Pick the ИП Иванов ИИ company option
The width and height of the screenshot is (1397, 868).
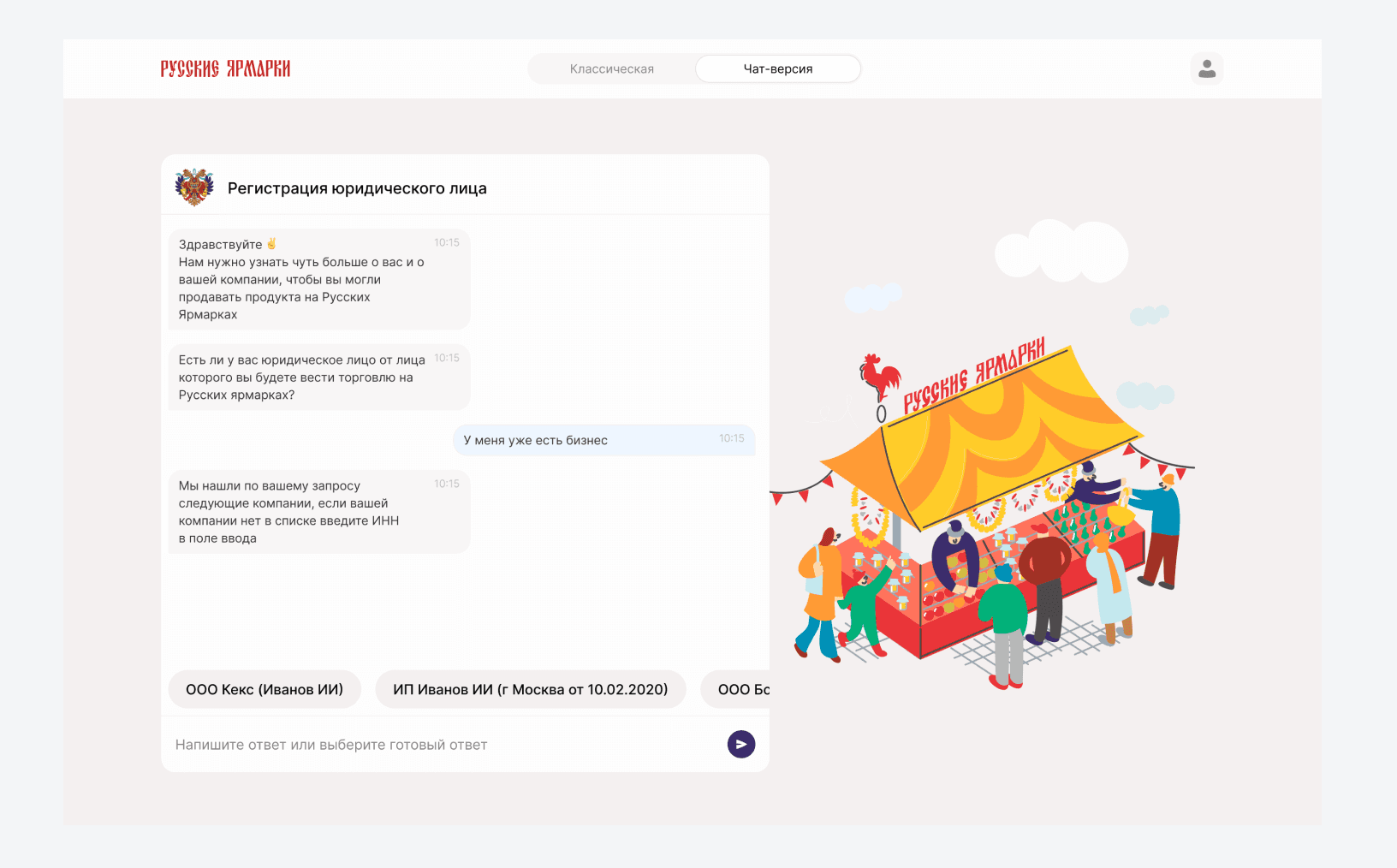(x=531, y=689)
